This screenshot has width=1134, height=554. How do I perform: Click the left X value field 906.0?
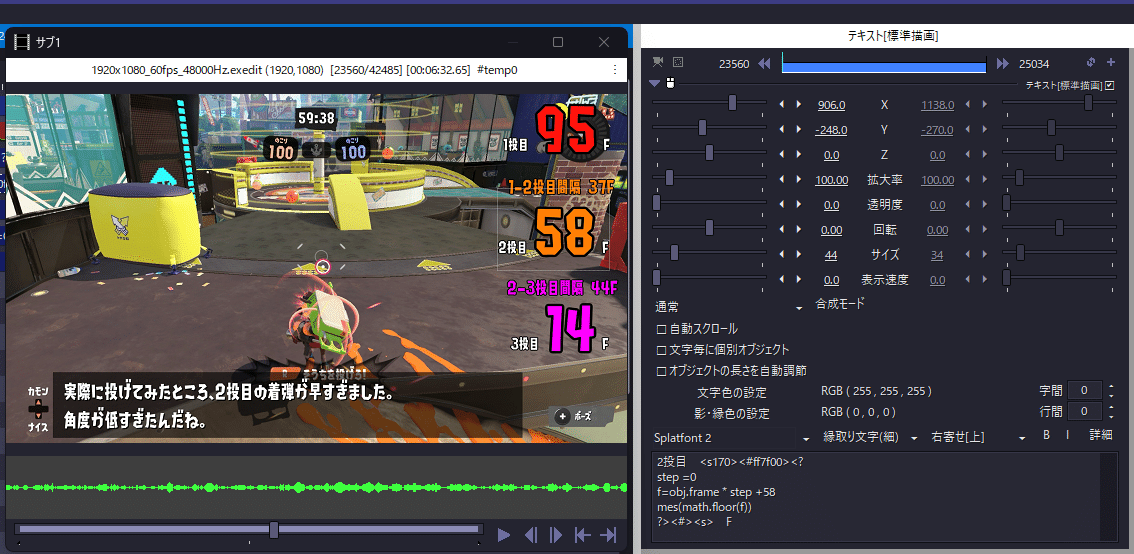[x=831, y=105]
